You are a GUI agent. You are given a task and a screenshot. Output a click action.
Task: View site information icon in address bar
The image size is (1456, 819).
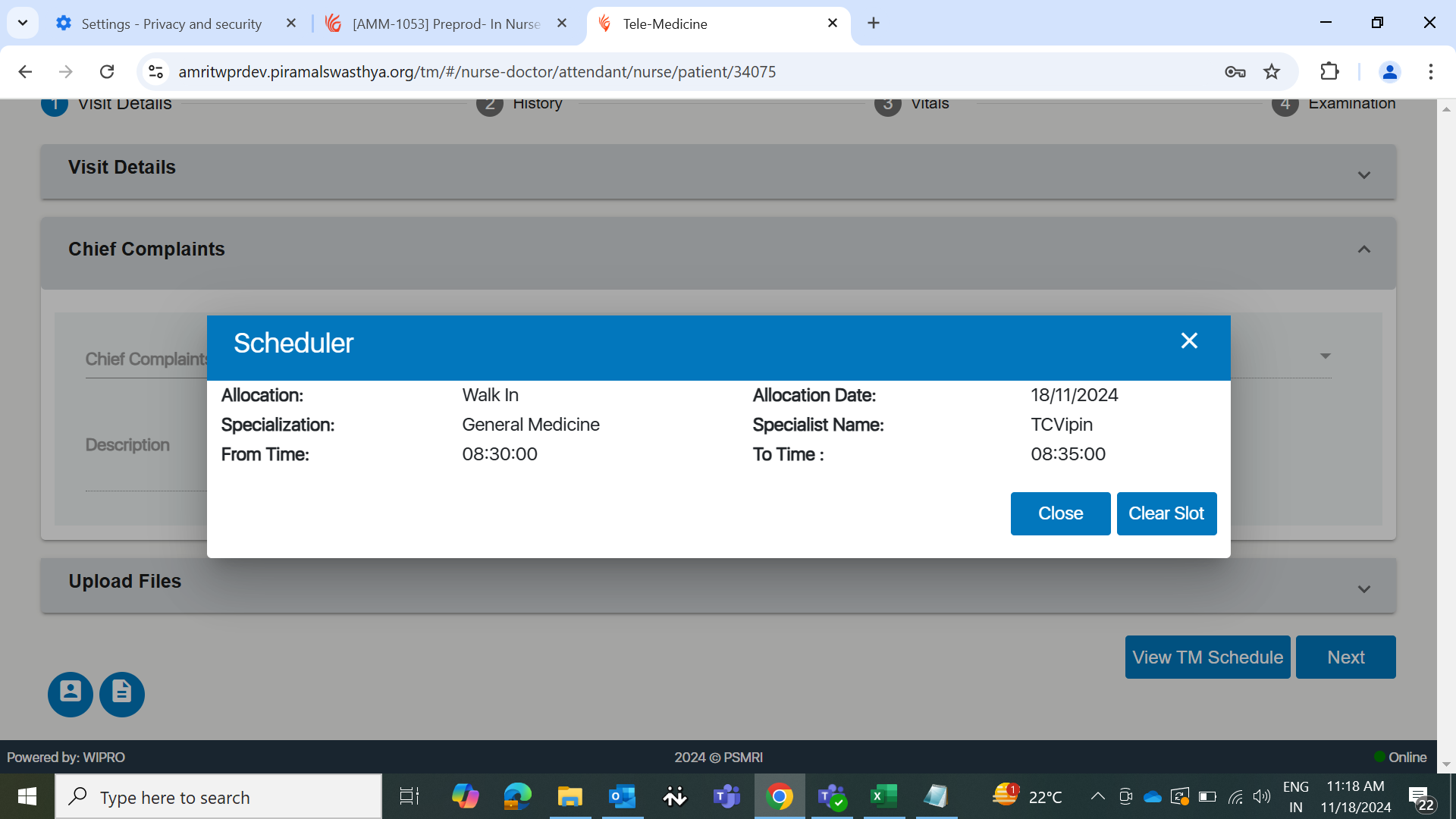(155, 71)
